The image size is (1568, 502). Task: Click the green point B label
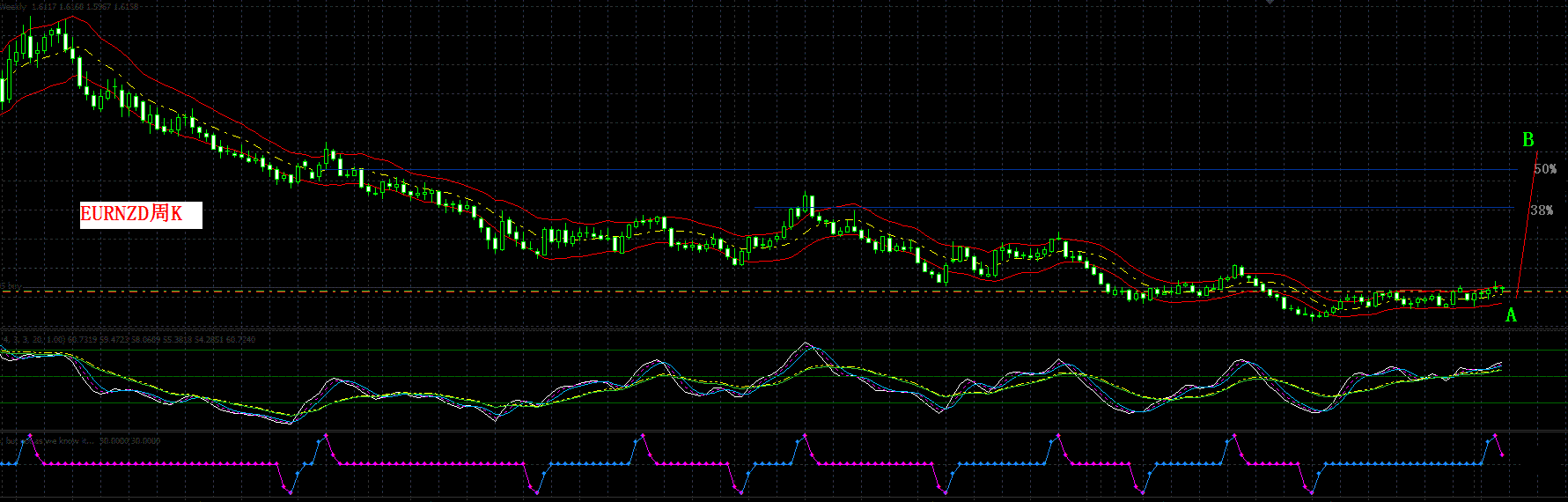pos(1528,140)
